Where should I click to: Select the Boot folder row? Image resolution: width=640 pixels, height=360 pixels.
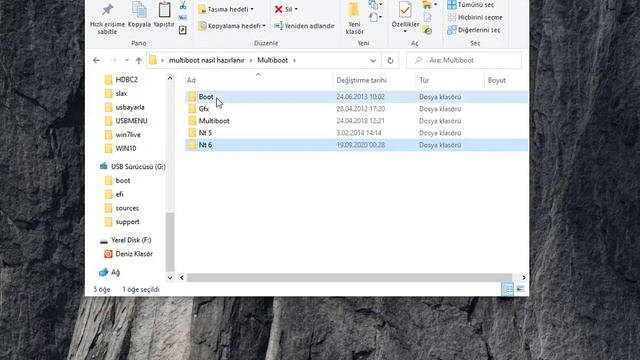coord(356,97)
